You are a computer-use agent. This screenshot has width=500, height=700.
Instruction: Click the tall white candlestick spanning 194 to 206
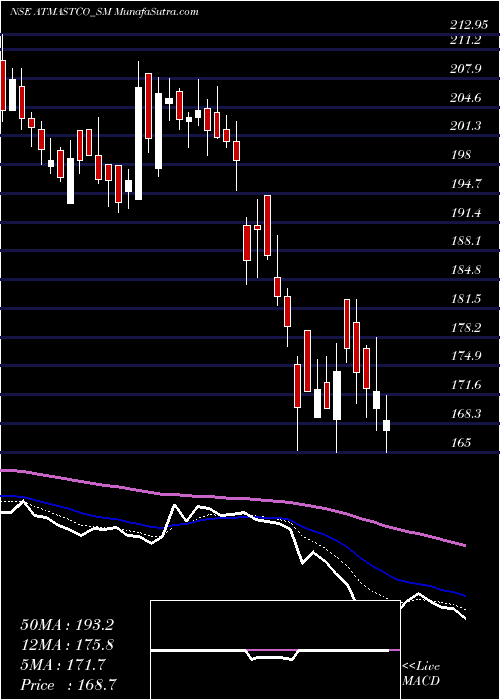click(139, 143)
